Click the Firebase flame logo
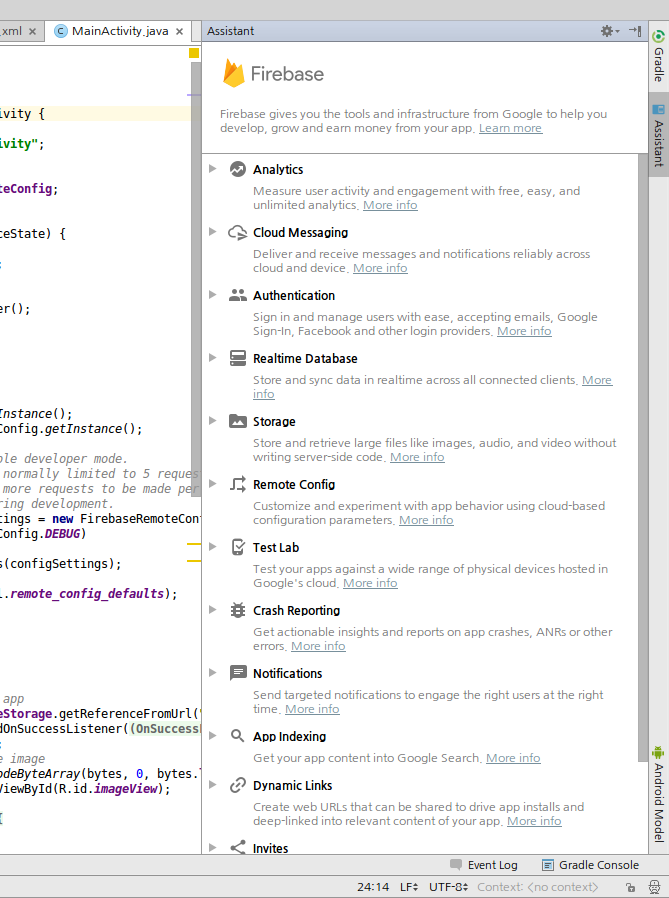This screenshot has height=898, width=669. tap(234, 73)
